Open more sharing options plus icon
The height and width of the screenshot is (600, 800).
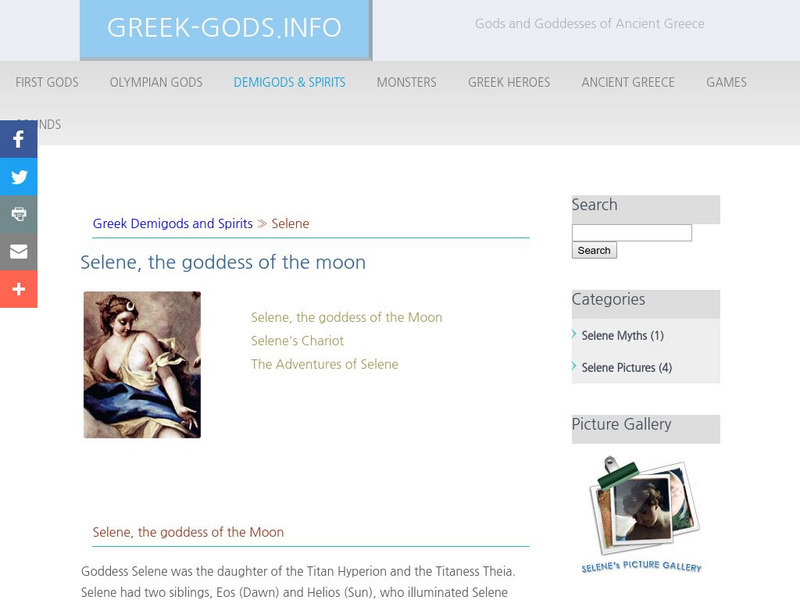[x=18, y=289]
